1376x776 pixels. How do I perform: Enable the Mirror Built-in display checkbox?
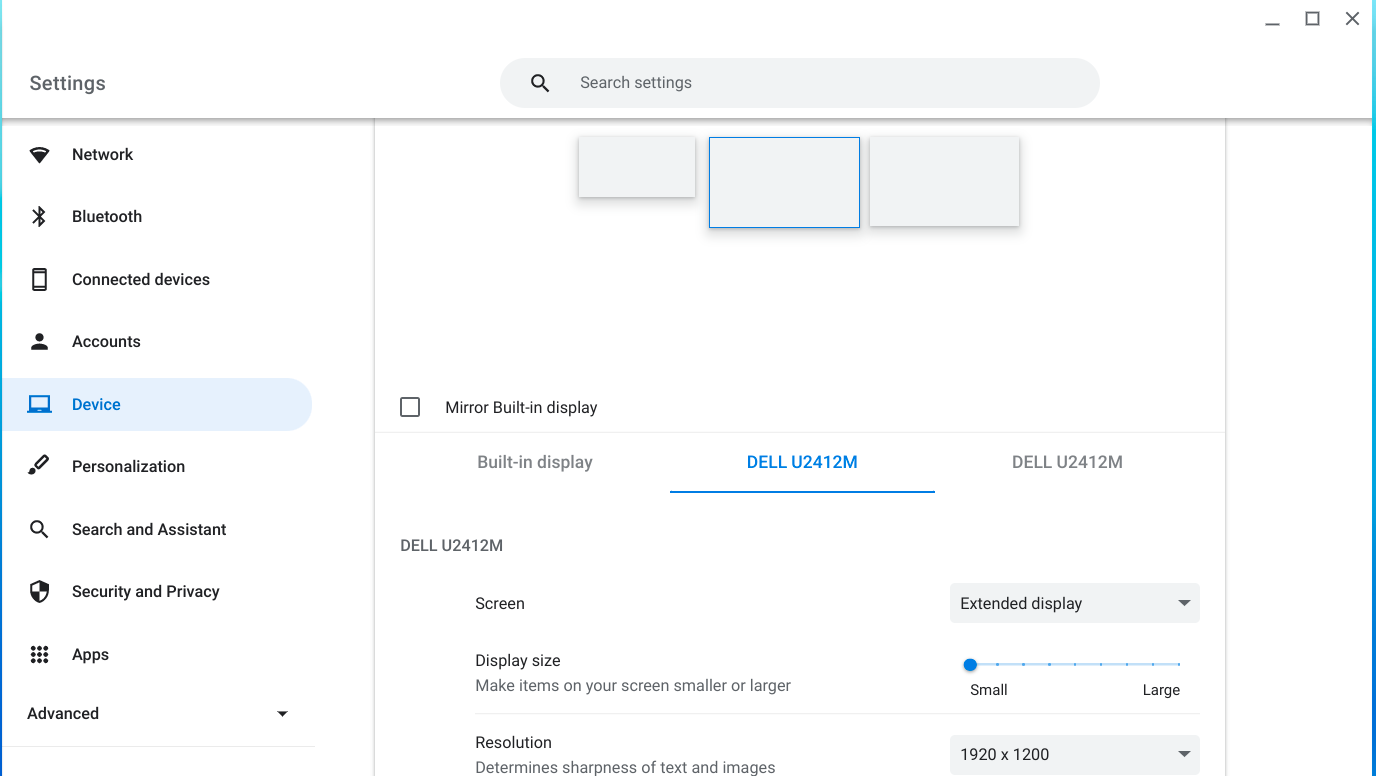pos(410,407)
